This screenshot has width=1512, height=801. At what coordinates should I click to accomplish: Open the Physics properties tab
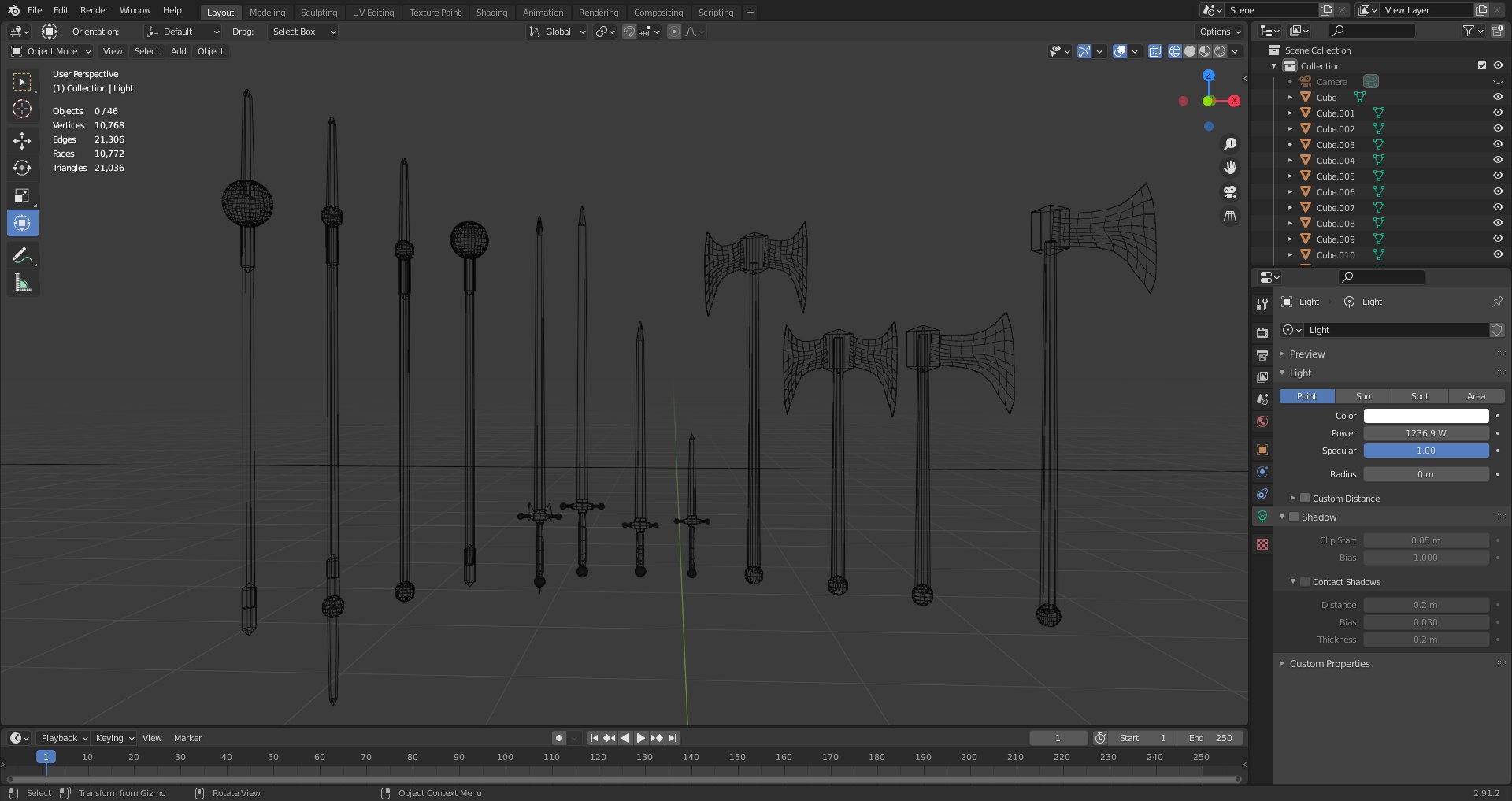coord(1262,472)
